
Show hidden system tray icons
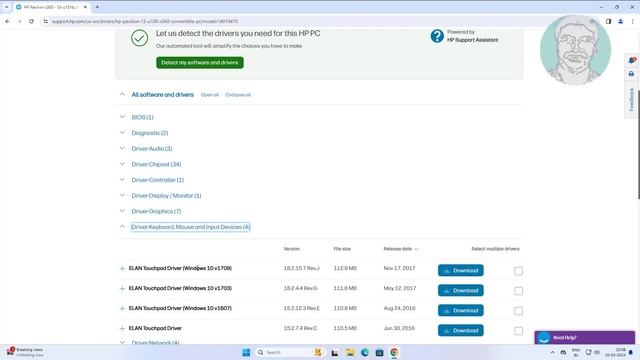click(552, 352)
